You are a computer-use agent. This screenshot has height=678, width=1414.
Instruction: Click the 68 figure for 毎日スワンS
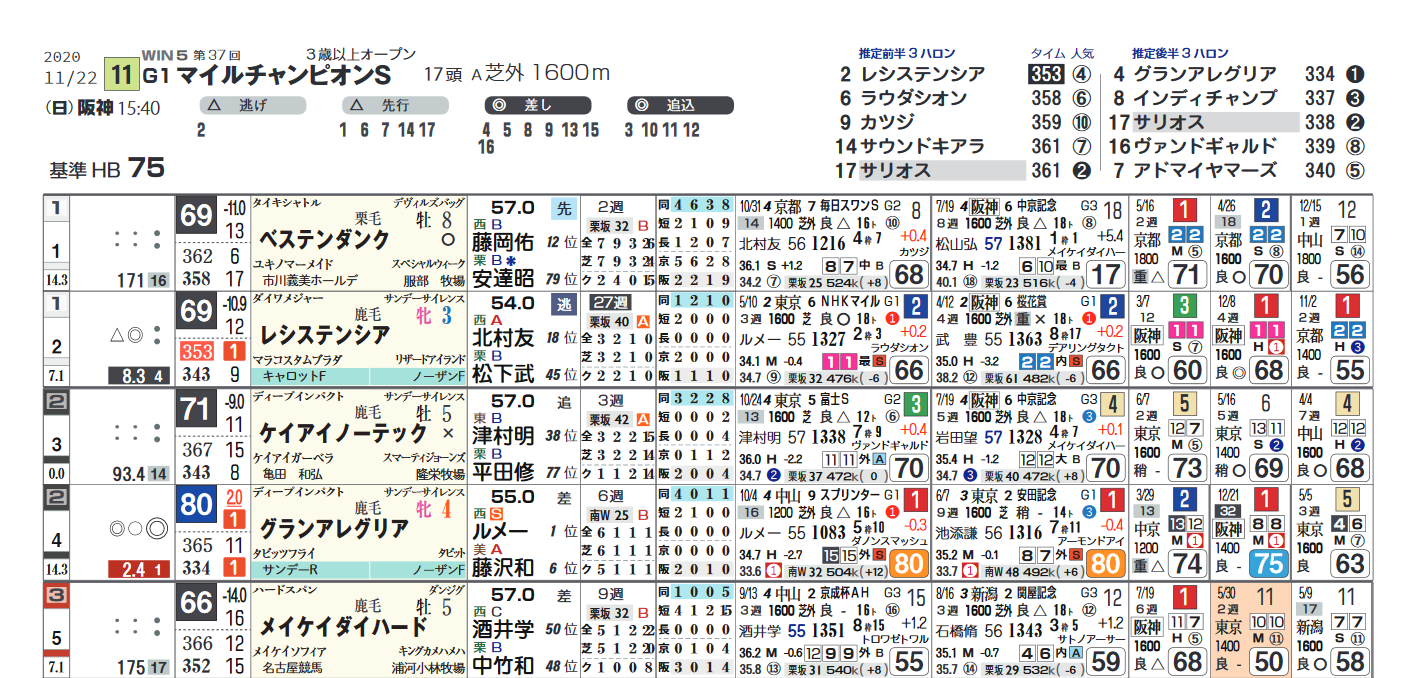[908, 275]
